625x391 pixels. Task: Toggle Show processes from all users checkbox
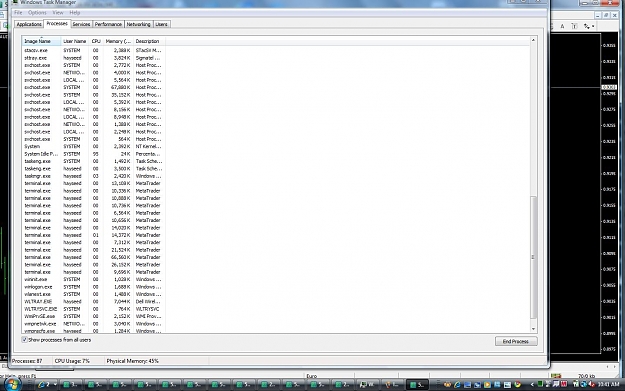(x=25, y=340)
